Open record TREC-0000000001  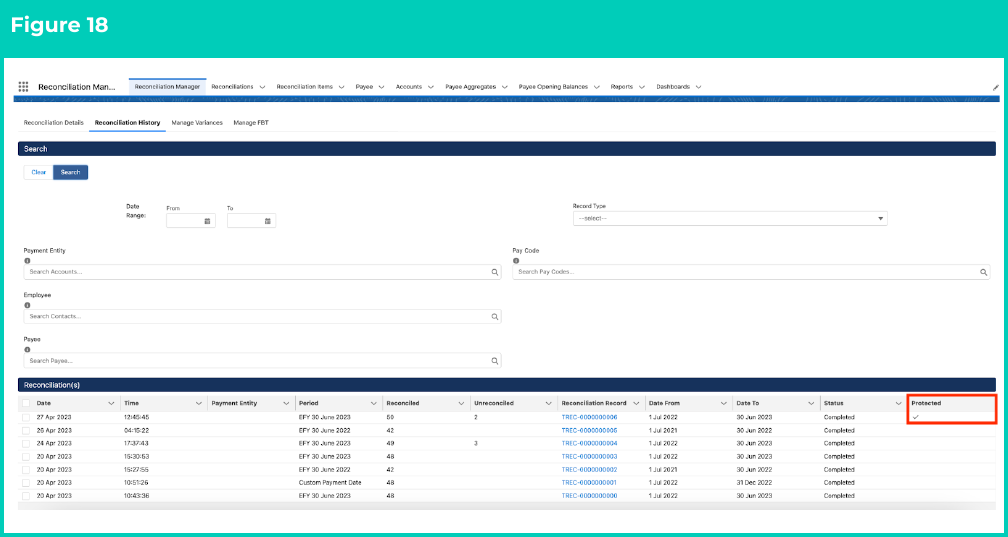[590, 482]
